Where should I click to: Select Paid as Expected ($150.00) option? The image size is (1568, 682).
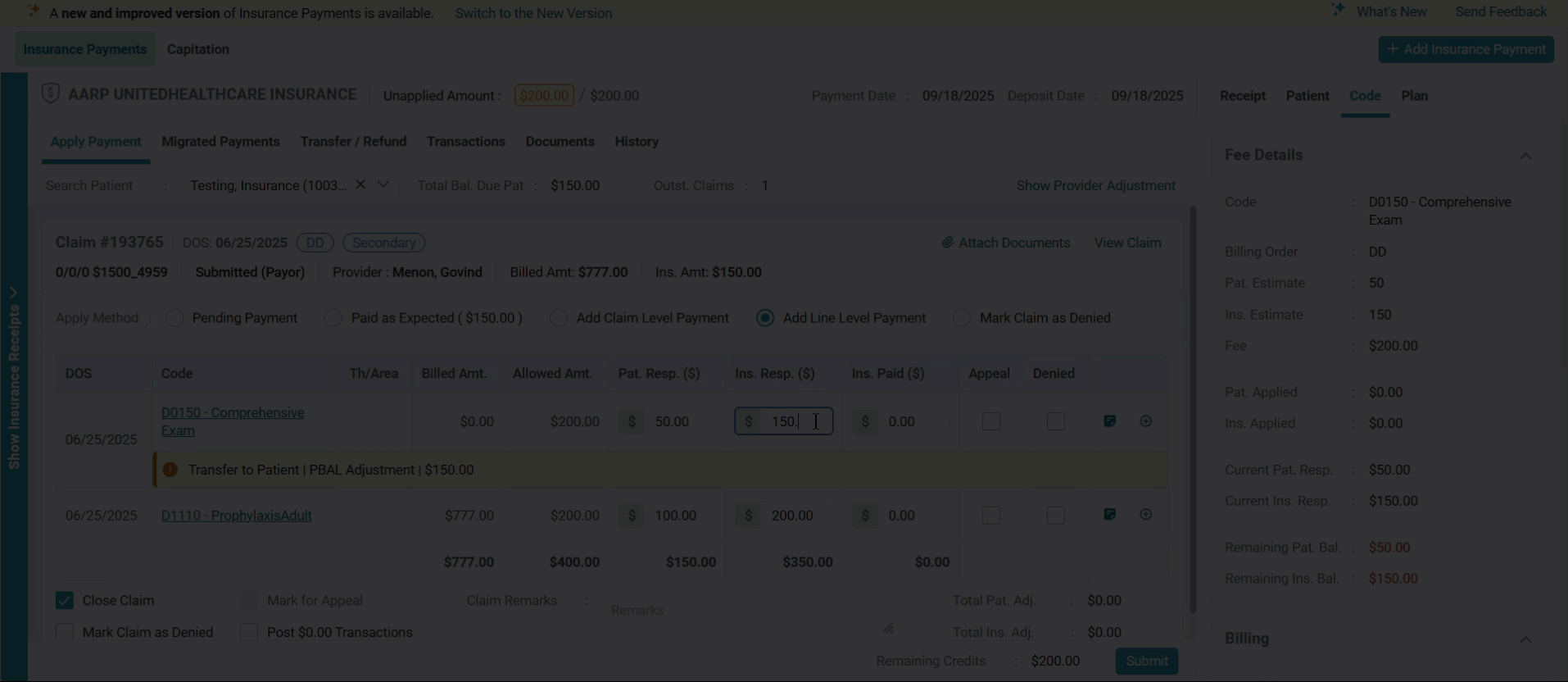333,318
